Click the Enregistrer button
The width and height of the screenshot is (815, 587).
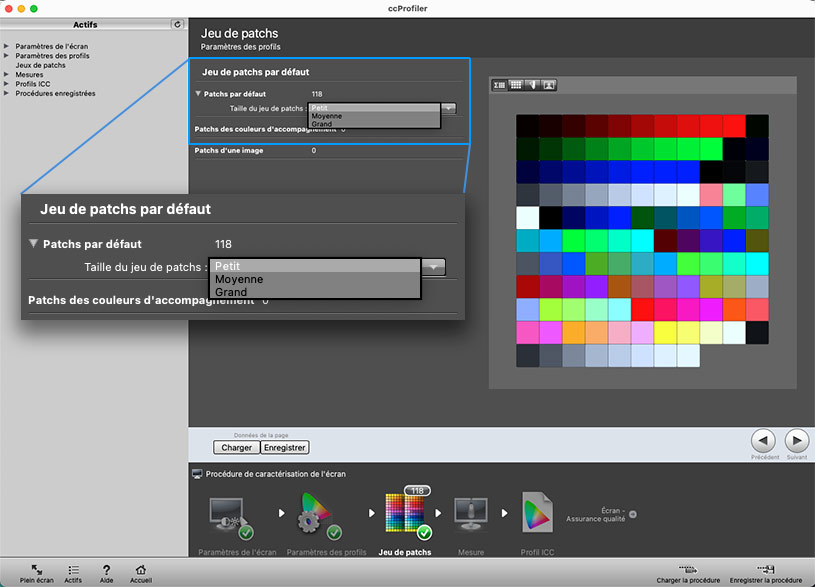(x=284, y=448)
